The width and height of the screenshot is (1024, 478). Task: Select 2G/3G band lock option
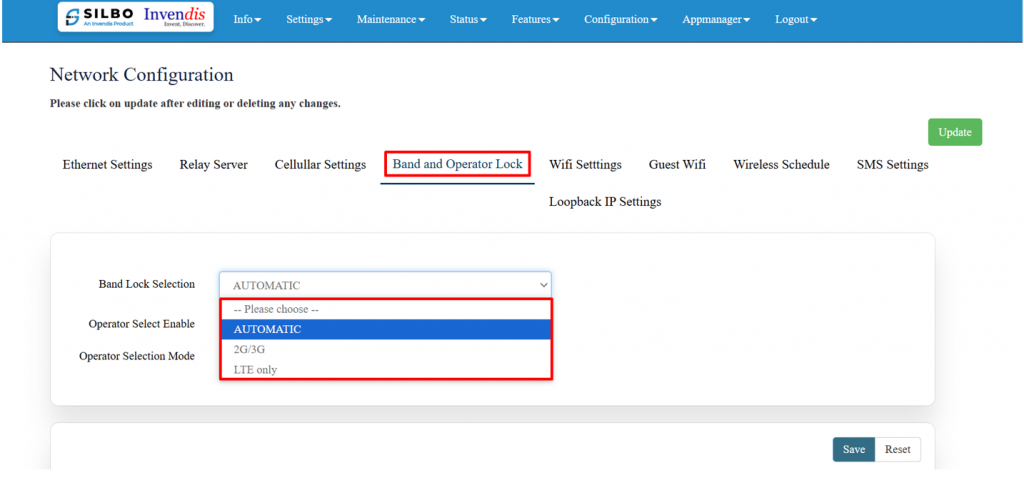[249, 350]
